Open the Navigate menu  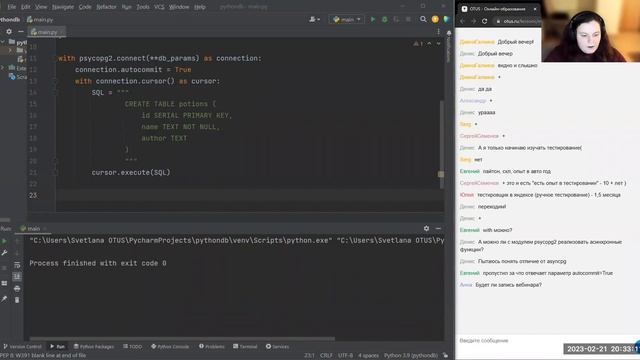coord(63,7)
